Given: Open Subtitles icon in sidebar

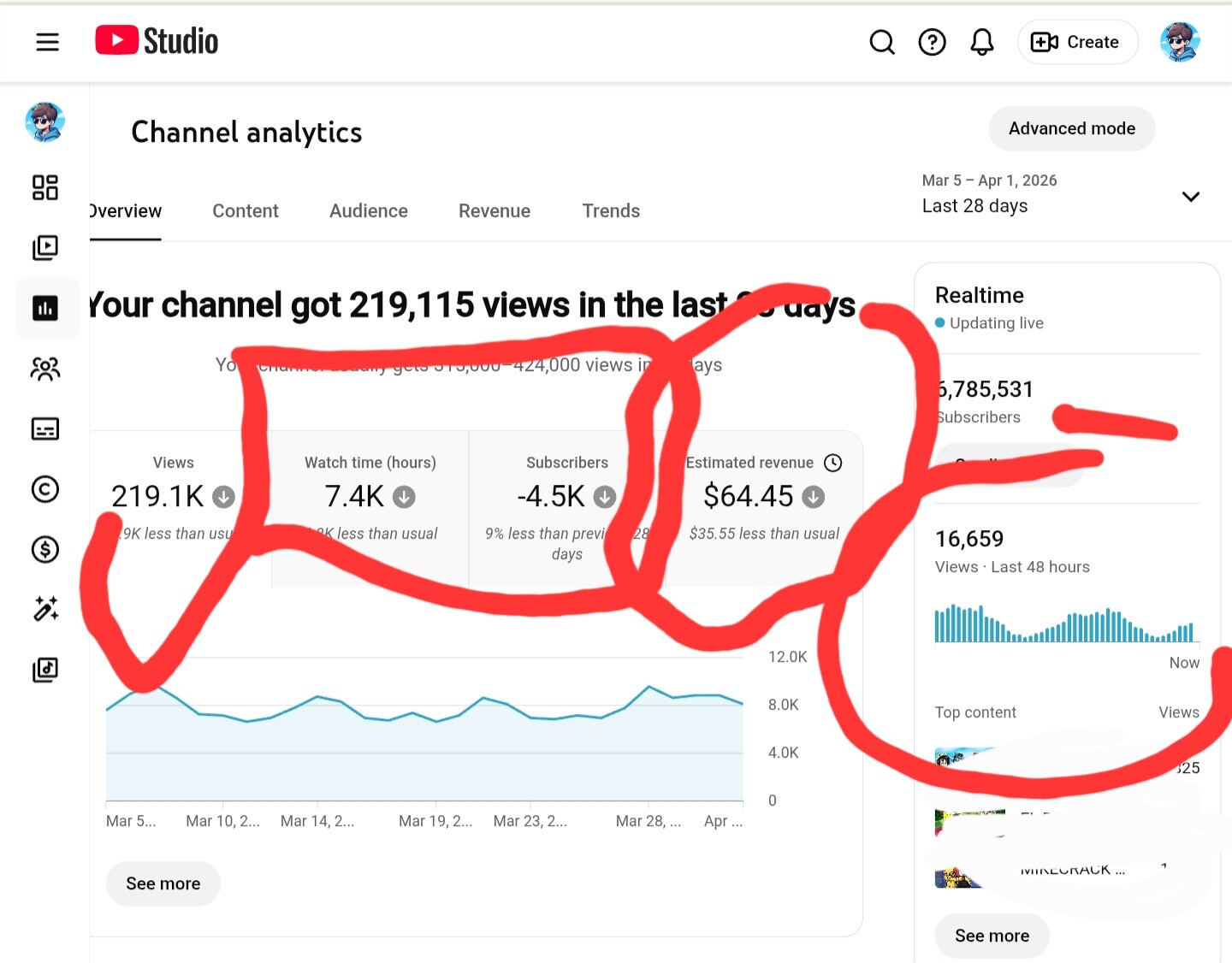Looking at the screenshot, I should [x=45, y=428].
